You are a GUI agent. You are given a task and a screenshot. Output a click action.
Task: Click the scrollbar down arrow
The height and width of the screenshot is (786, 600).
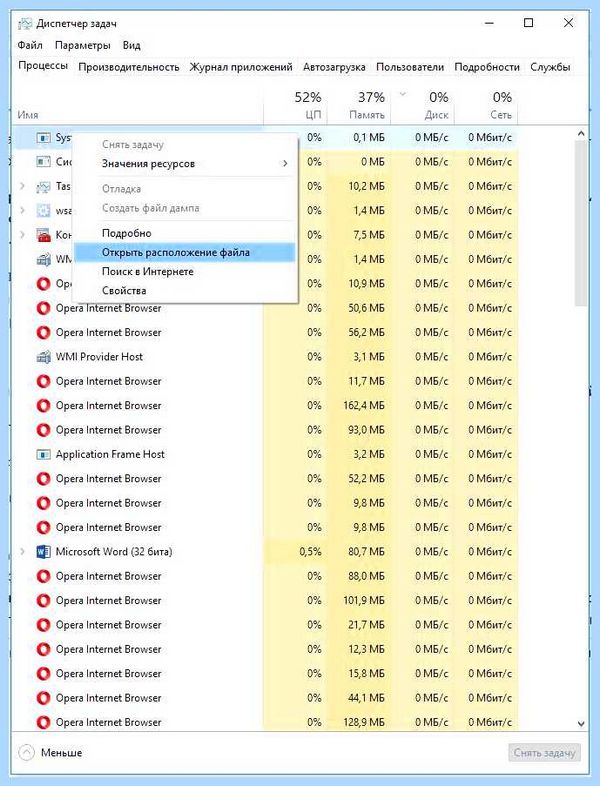[x=581, y=723]
